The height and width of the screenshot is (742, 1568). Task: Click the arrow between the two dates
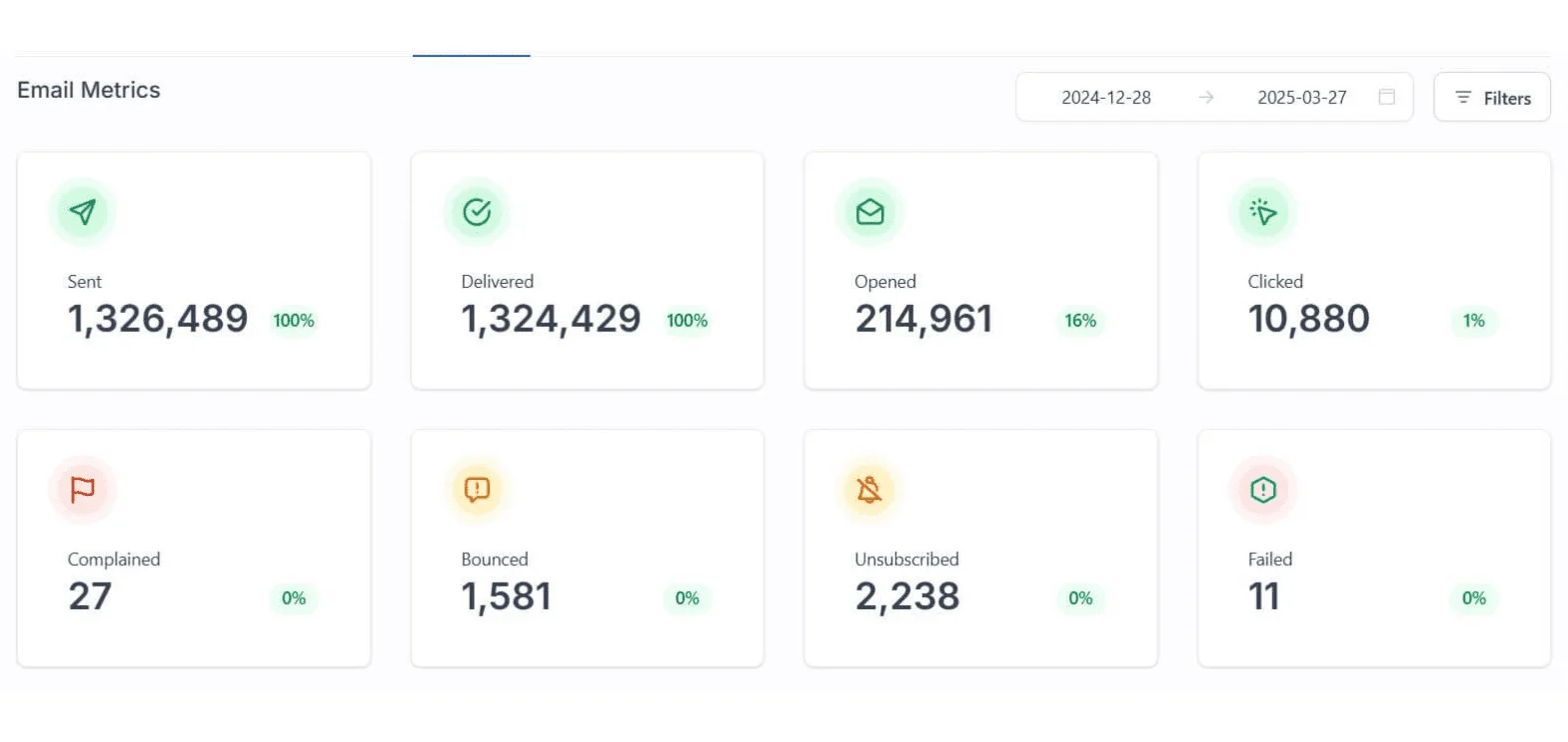(1206, 97)
